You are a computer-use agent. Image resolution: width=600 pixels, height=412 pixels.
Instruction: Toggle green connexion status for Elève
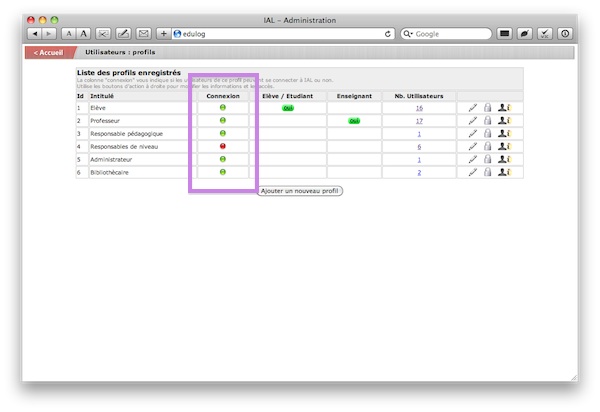(x=223, y=107)
